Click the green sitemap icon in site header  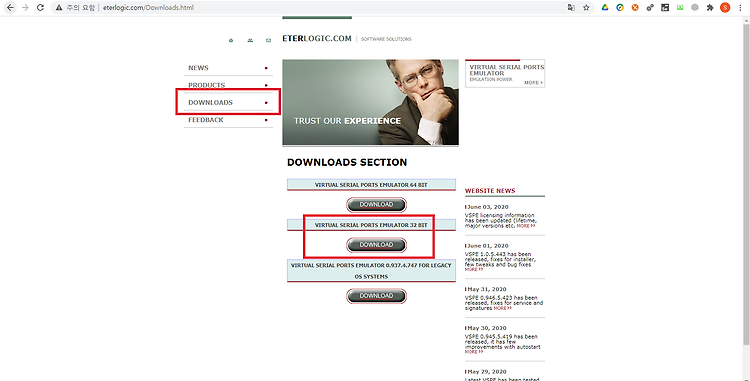point(250,40)
